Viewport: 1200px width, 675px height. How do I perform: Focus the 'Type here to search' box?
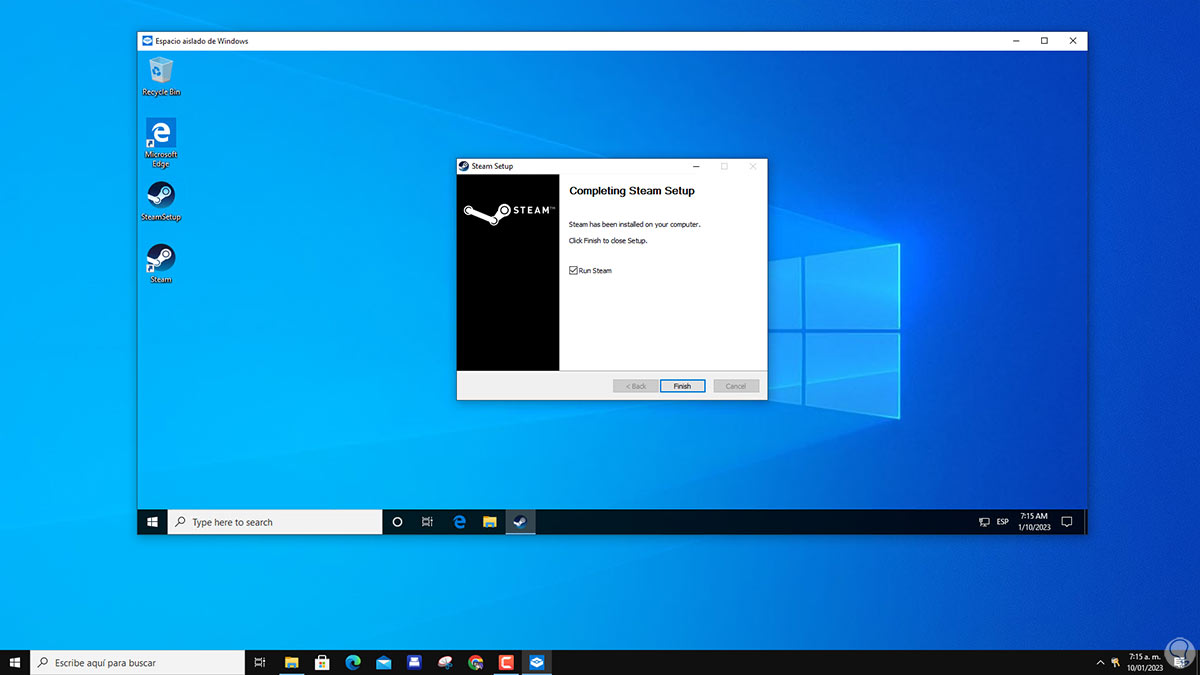[x=275, y=522]
